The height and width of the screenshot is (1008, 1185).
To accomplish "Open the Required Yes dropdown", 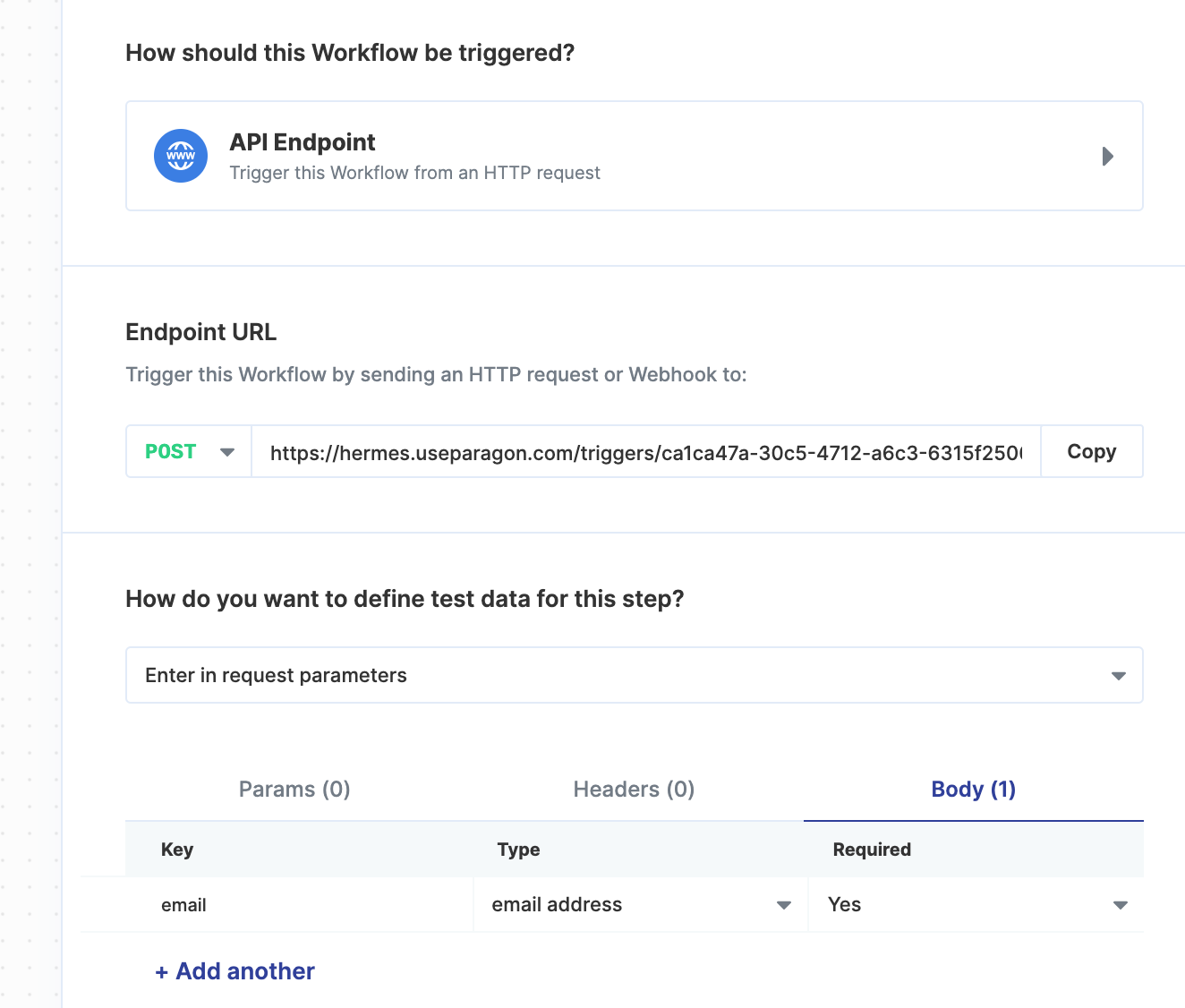I will [x=976, y=904].
